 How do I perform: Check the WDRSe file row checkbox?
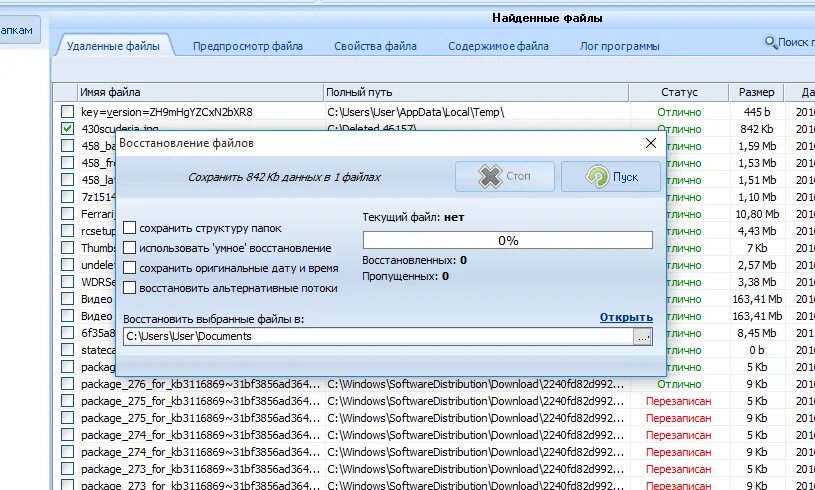[x=67, y=282]
